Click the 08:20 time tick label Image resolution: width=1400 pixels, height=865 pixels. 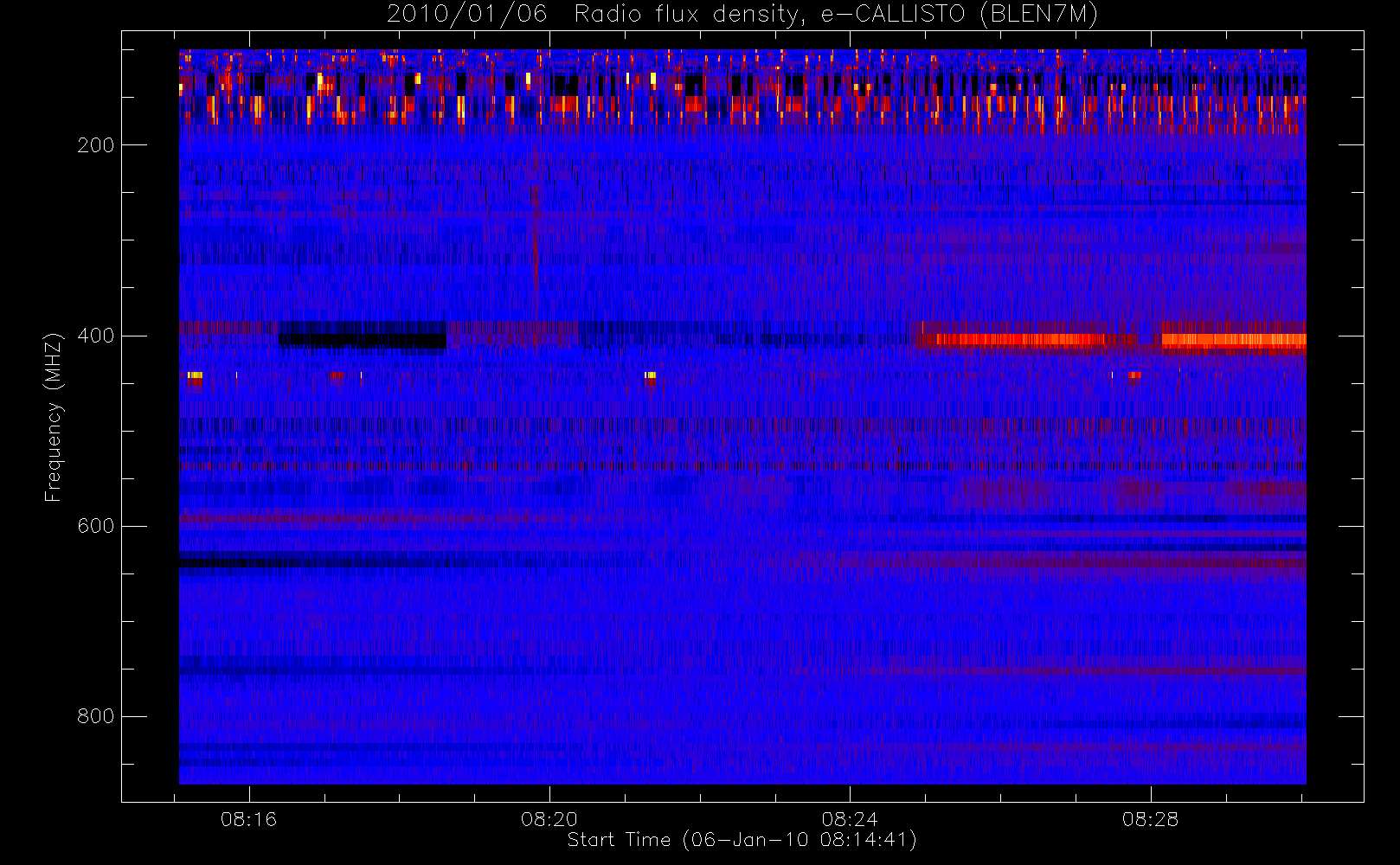[549, 819]
